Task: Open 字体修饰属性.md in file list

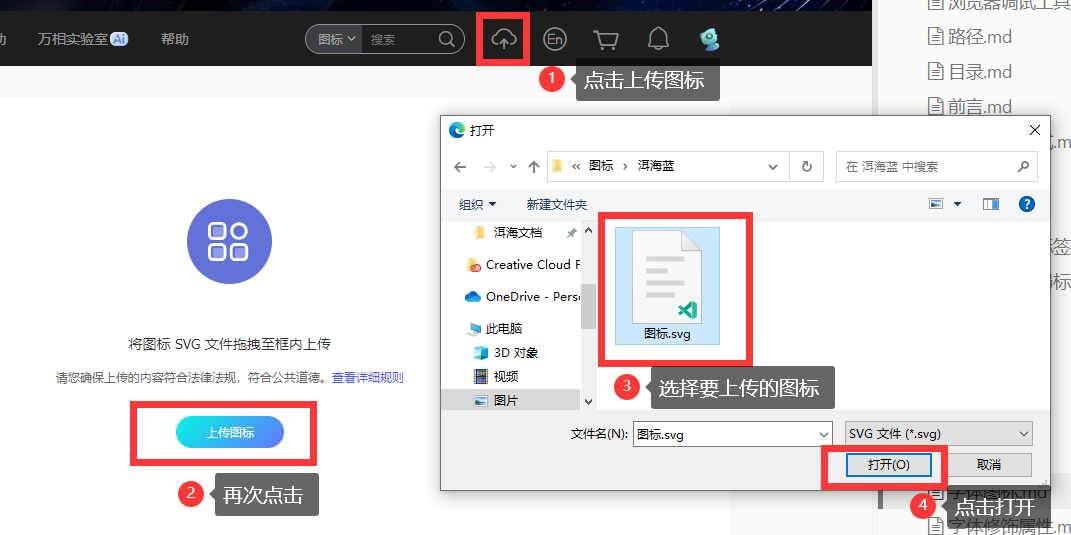Action: [997, 526]
